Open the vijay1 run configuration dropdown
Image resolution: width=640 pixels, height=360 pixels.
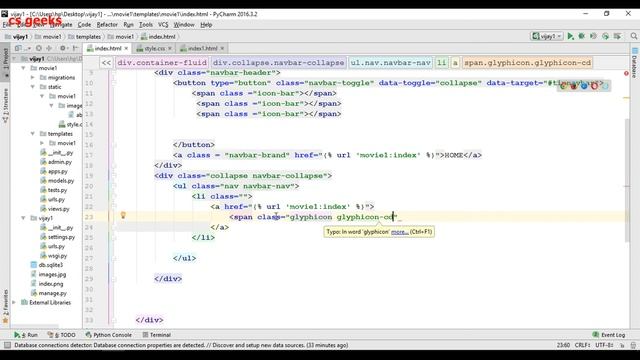(547, 36)
